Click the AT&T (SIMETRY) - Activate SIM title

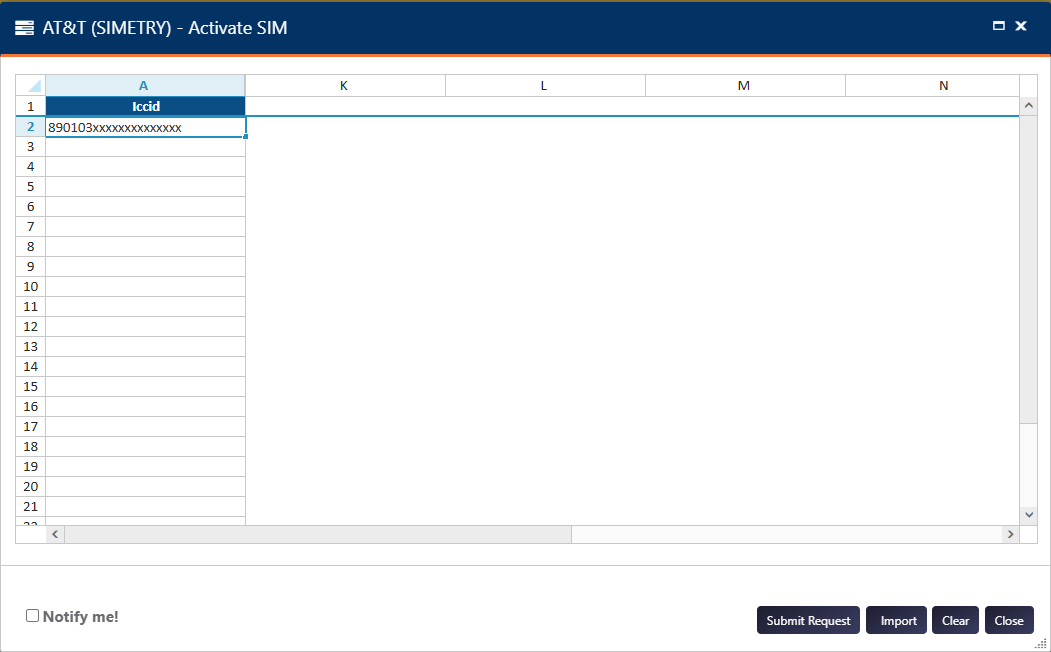point(165,28)
